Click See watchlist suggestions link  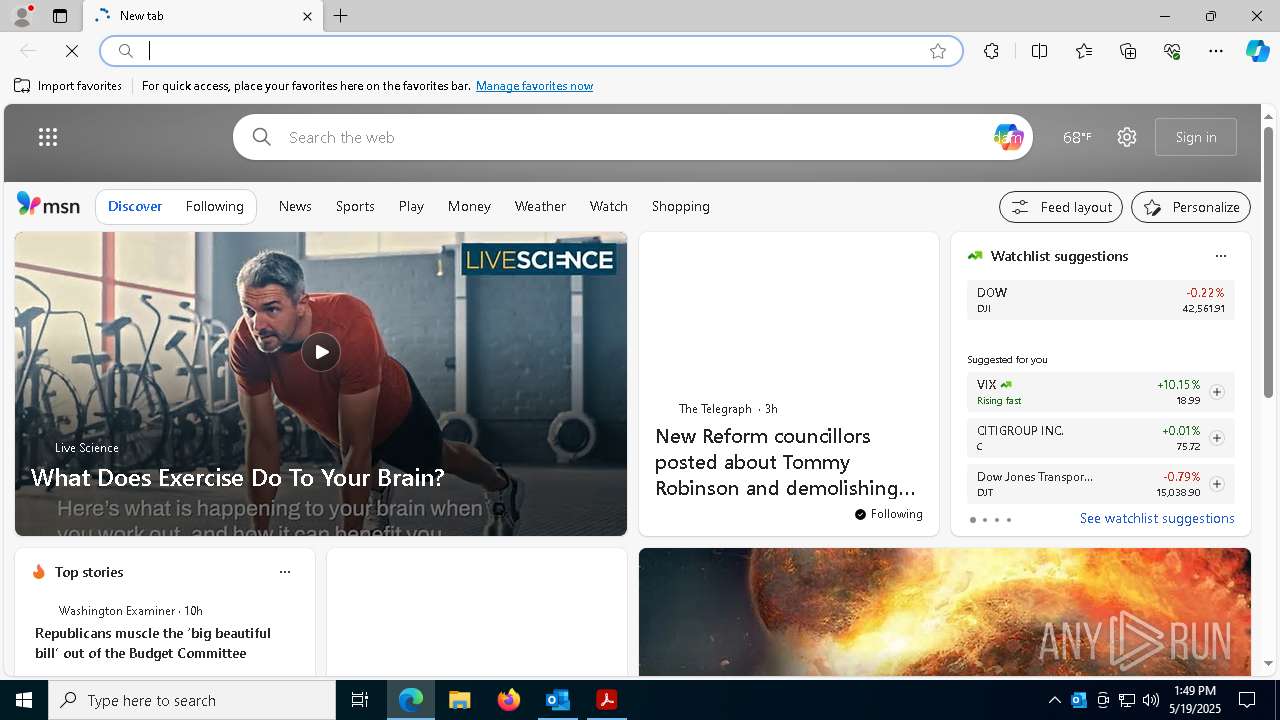(x=1157, y=518)
